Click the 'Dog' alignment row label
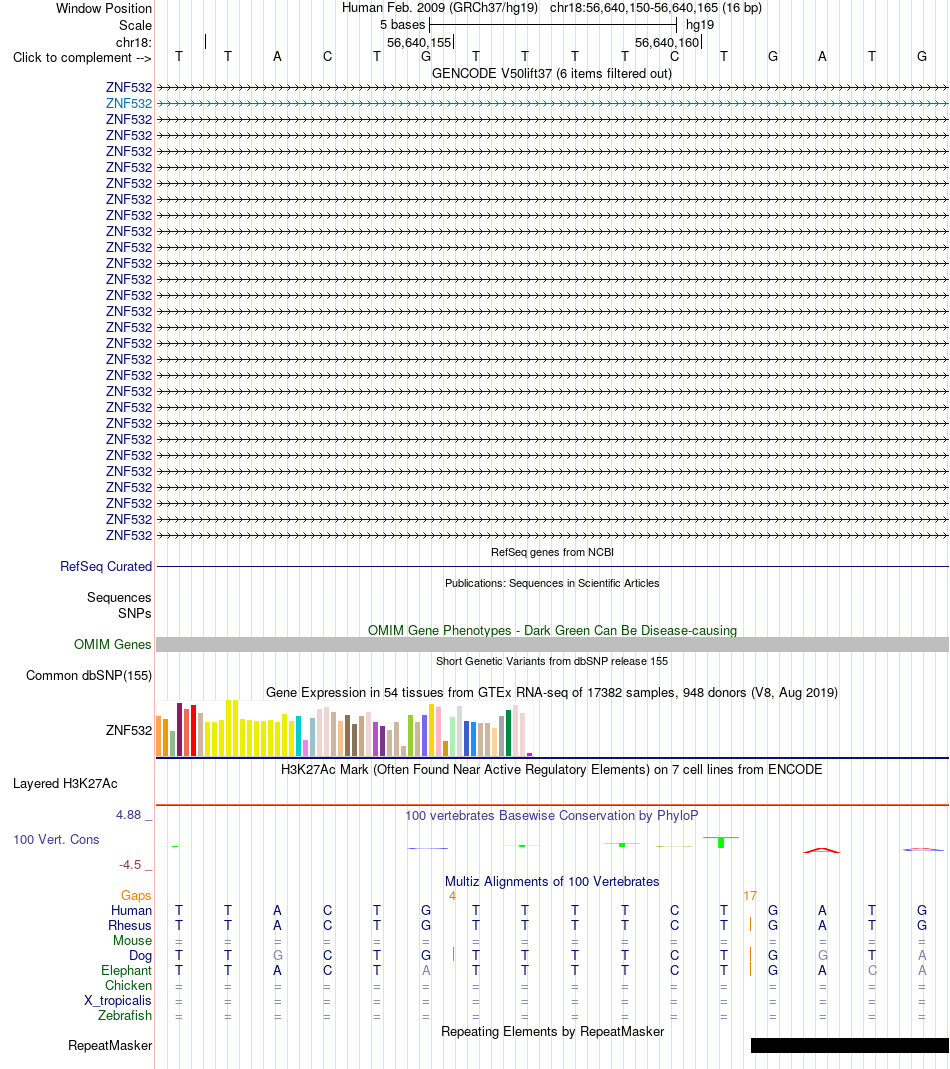 pos(140,956)
